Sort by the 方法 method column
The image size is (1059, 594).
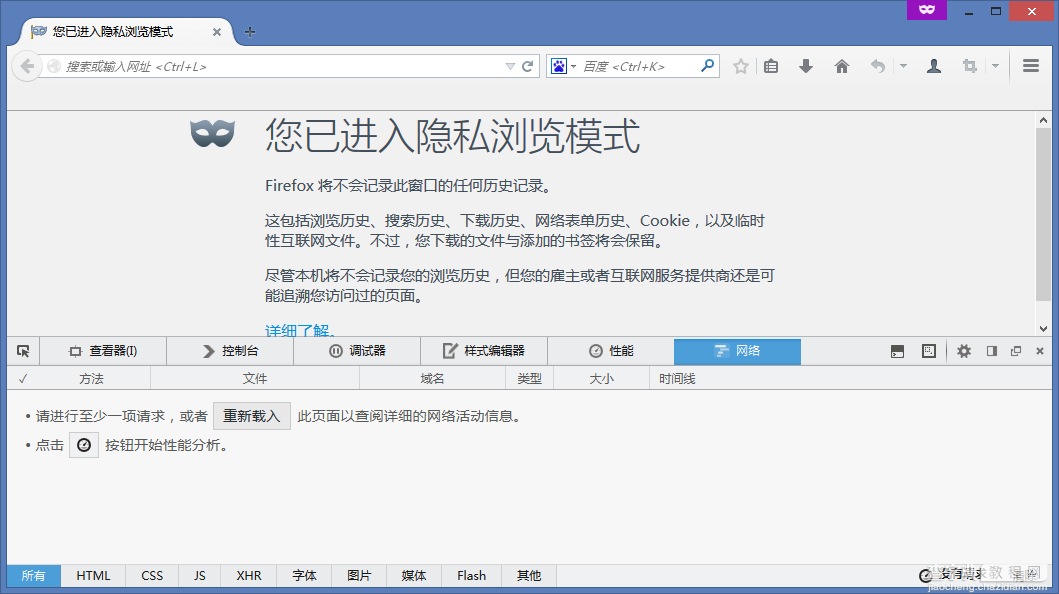click(91, 379)
